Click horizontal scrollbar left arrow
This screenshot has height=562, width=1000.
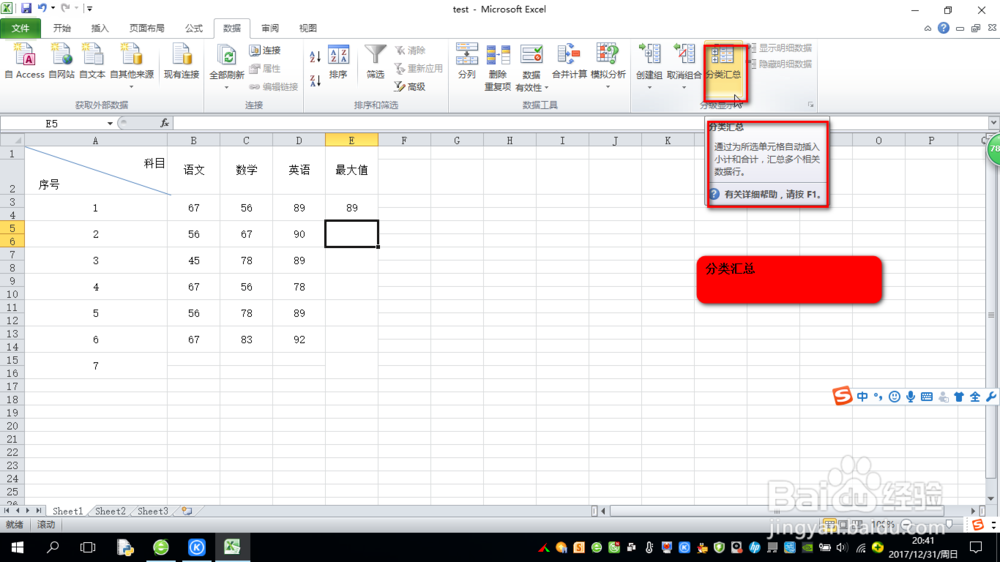click(603, 511)
